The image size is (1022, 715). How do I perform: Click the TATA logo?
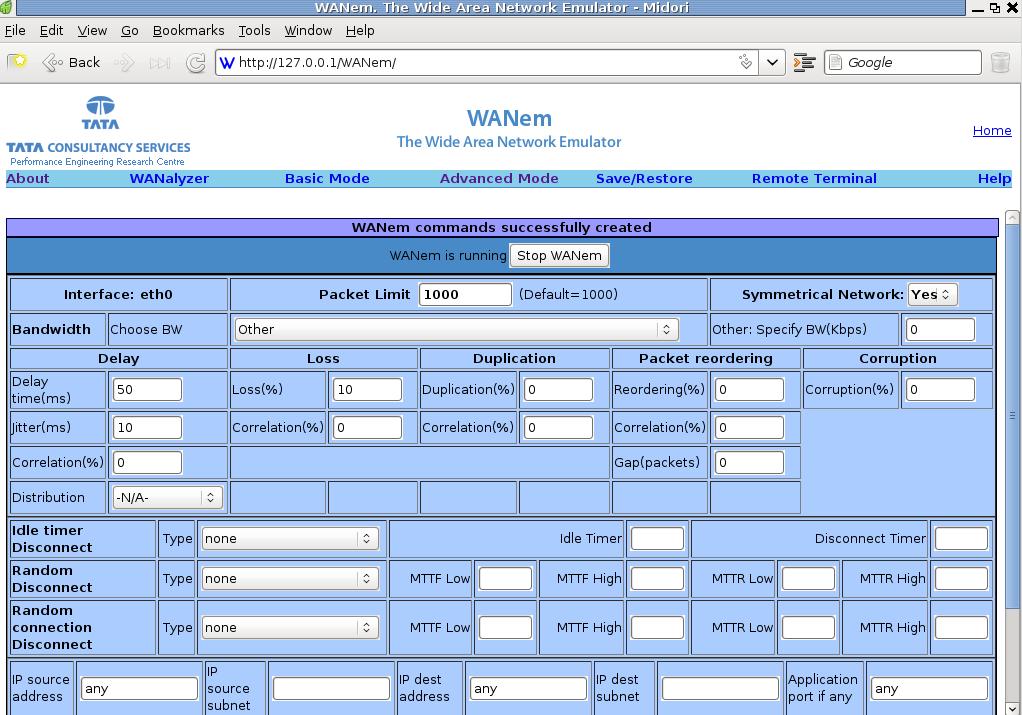pos(100,113)
